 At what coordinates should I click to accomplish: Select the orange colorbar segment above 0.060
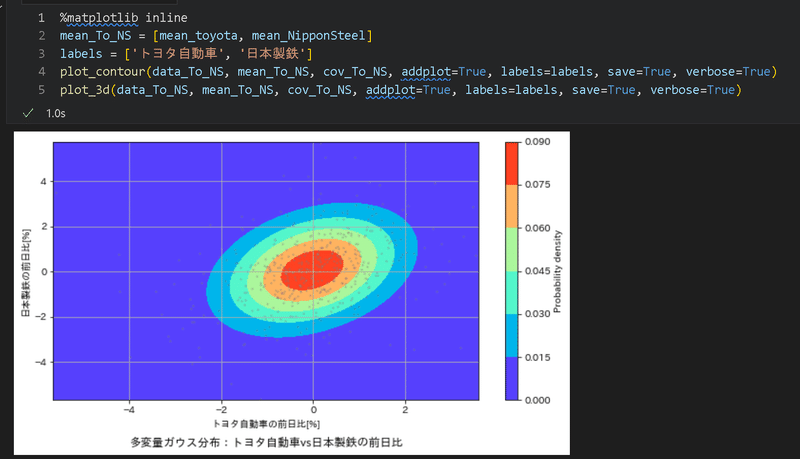512,206
